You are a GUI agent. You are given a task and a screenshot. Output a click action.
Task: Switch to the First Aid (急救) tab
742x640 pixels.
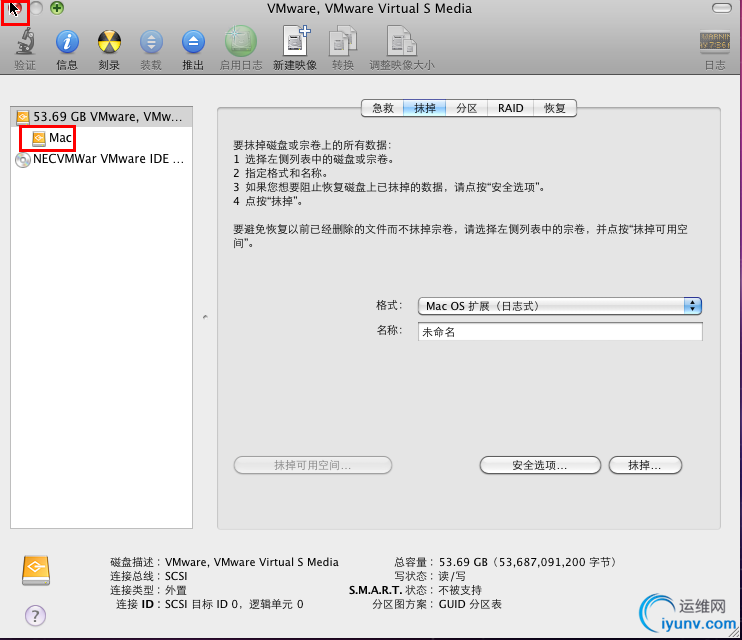point(382,108)
